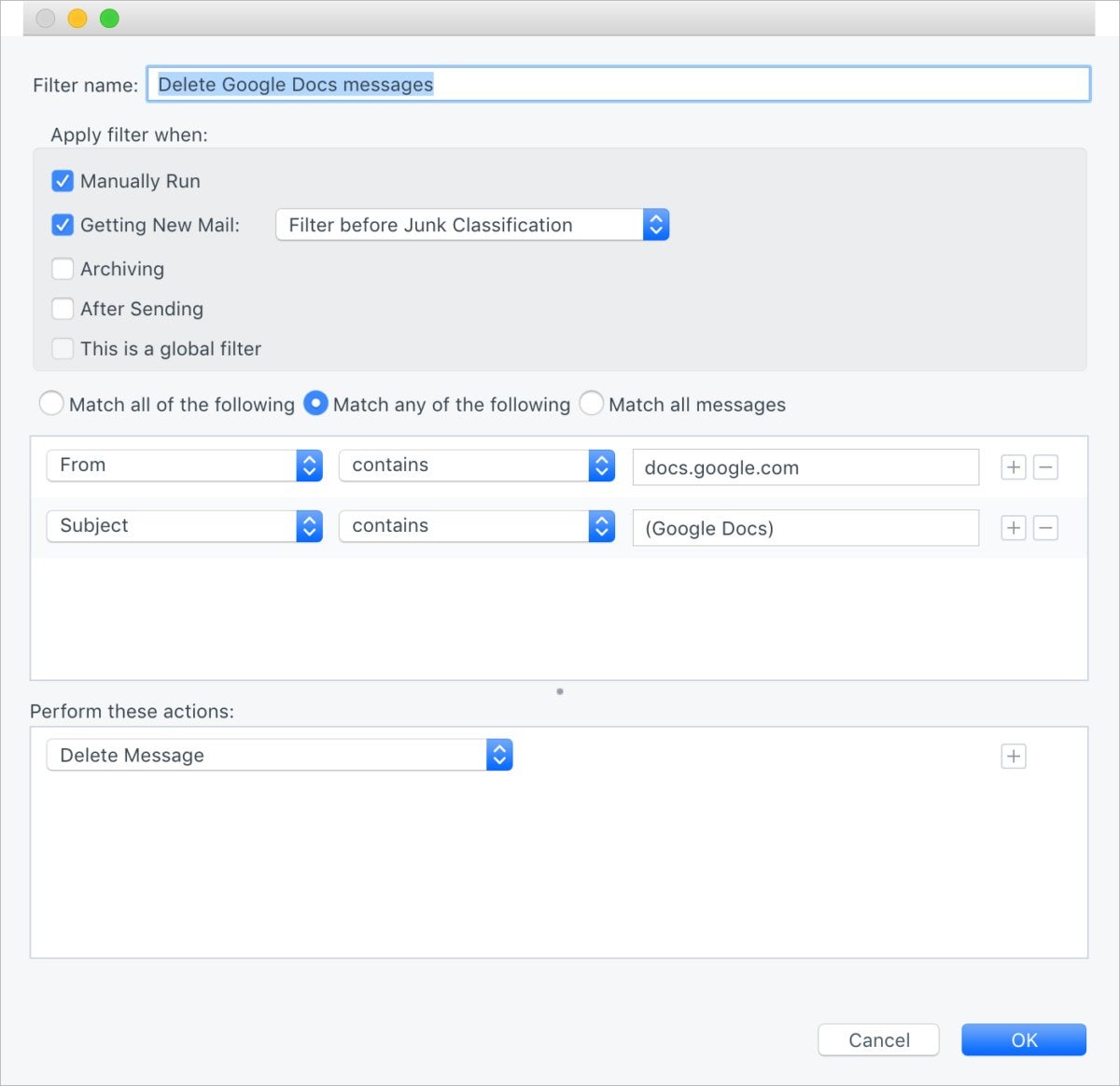Confirm the filter with OK
The image size is (1120, 1086).
1024,1040
